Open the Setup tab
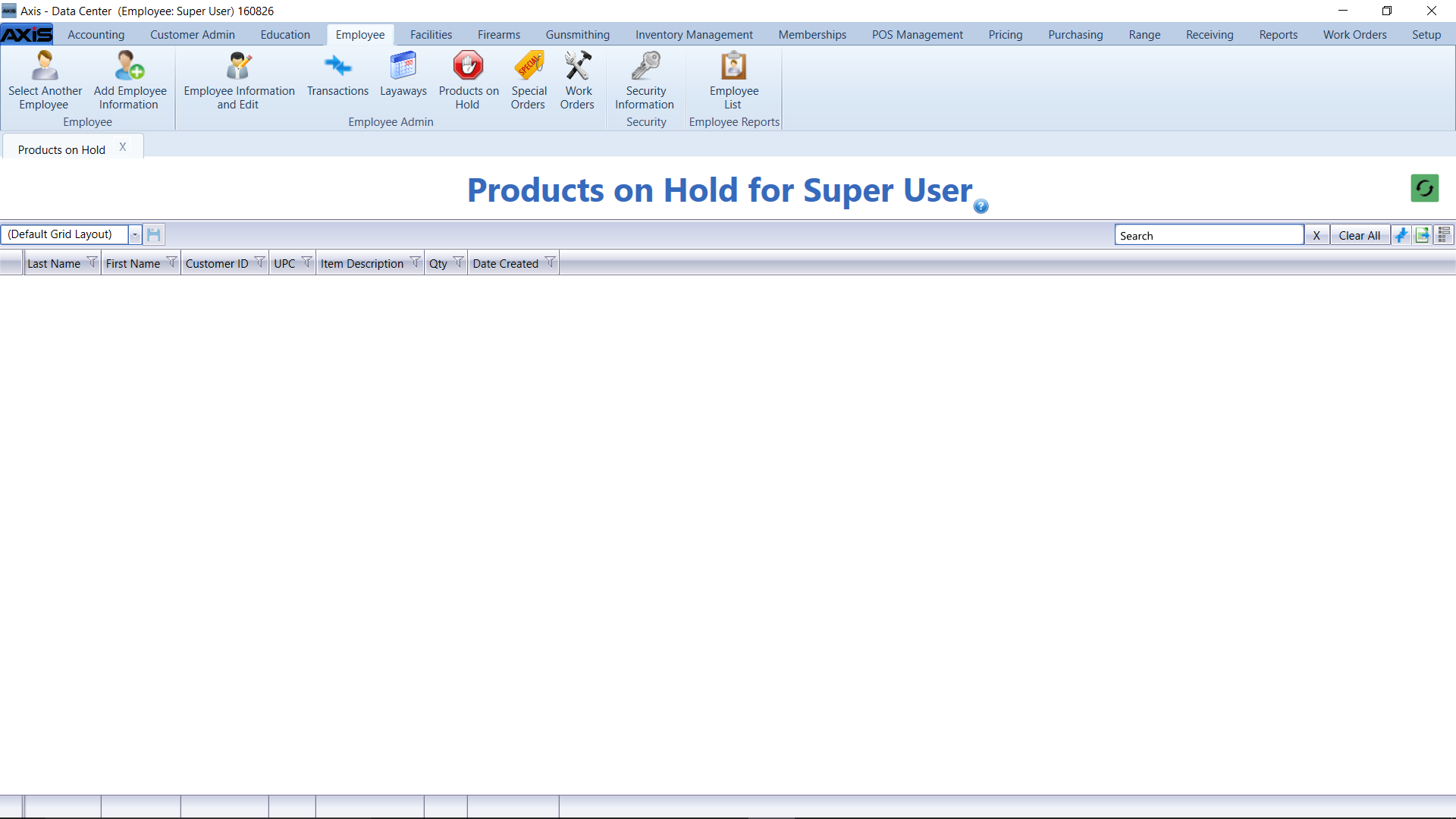Image resolution: width=1456 pixels, height=819 pixels. [x=1426, y=35]
